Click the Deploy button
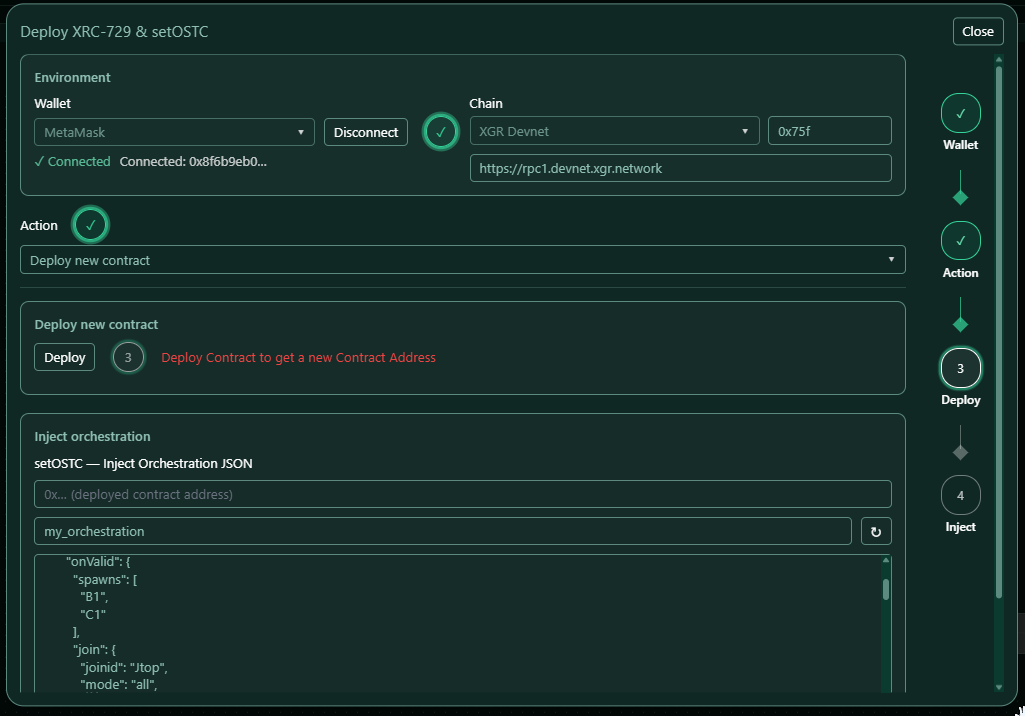This screenshot has width=1025, height=716. pyautogui.click(x=65, y=357)
